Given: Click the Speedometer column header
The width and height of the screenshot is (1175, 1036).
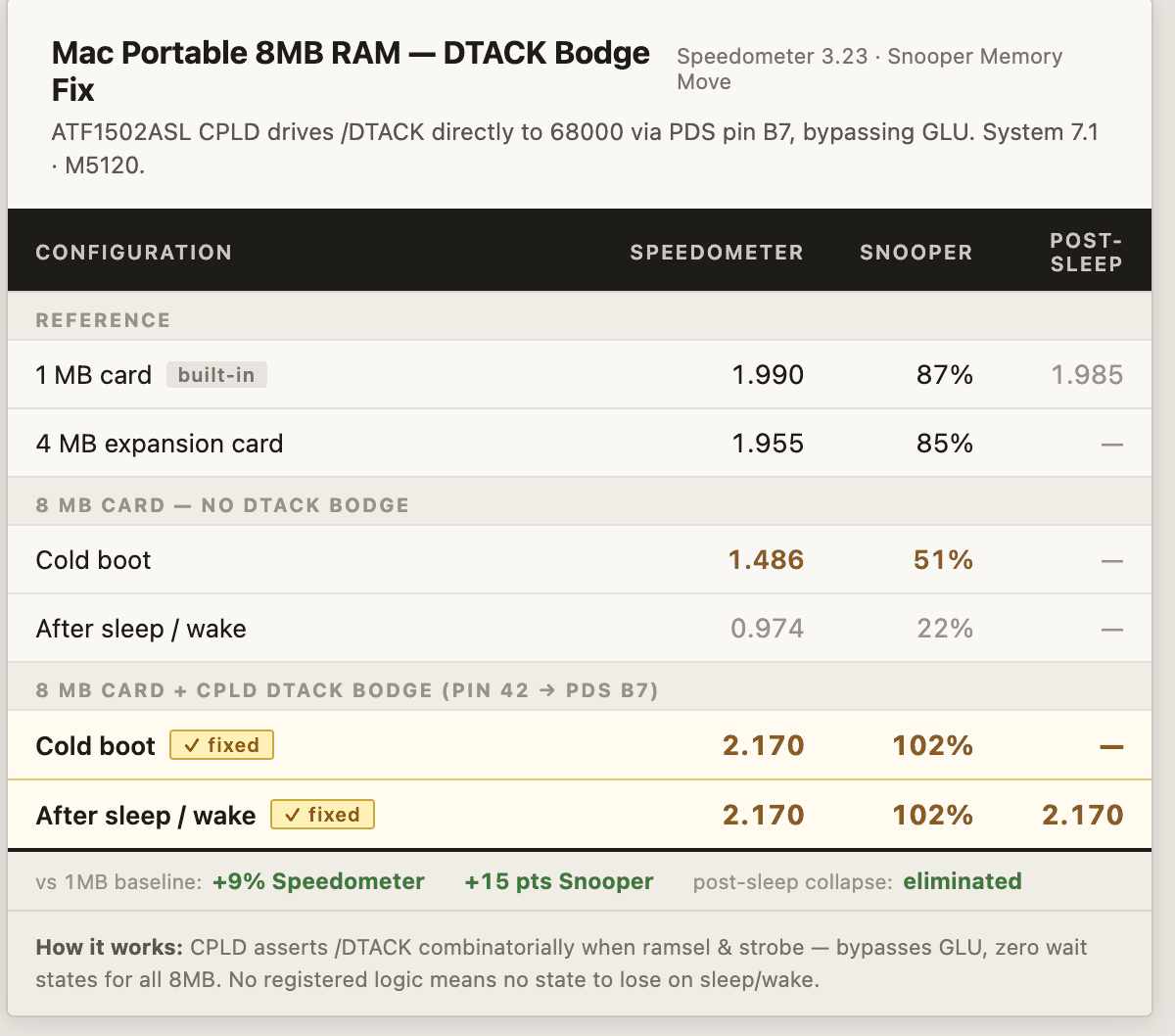Looking at the screenshot, I should [x=717, y=253].
